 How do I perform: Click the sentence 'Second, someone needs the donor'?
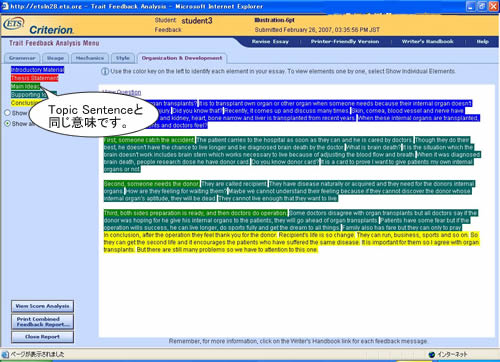point(152,184)
